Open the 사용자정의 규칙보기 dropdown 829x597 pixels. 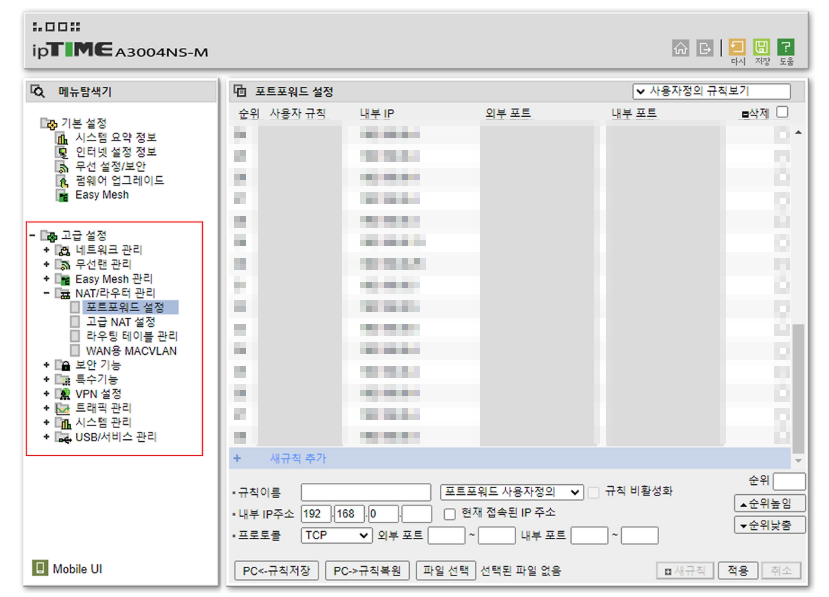click(712, 91)
